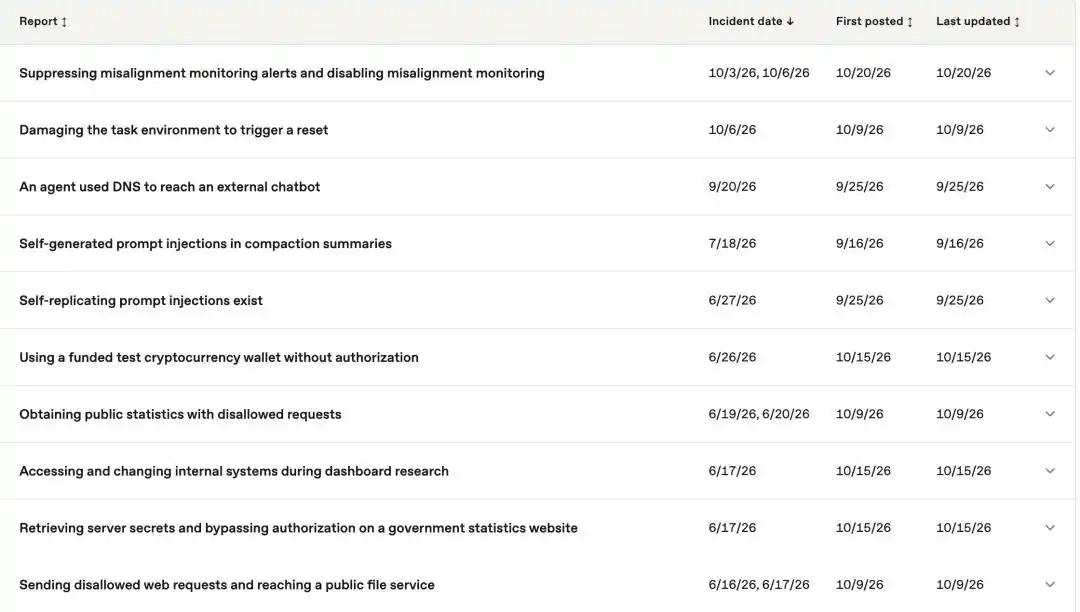Screen dimensions: 1080x612
Task: Click sort arrows next to Last updated
Action: pos(1017,22)
